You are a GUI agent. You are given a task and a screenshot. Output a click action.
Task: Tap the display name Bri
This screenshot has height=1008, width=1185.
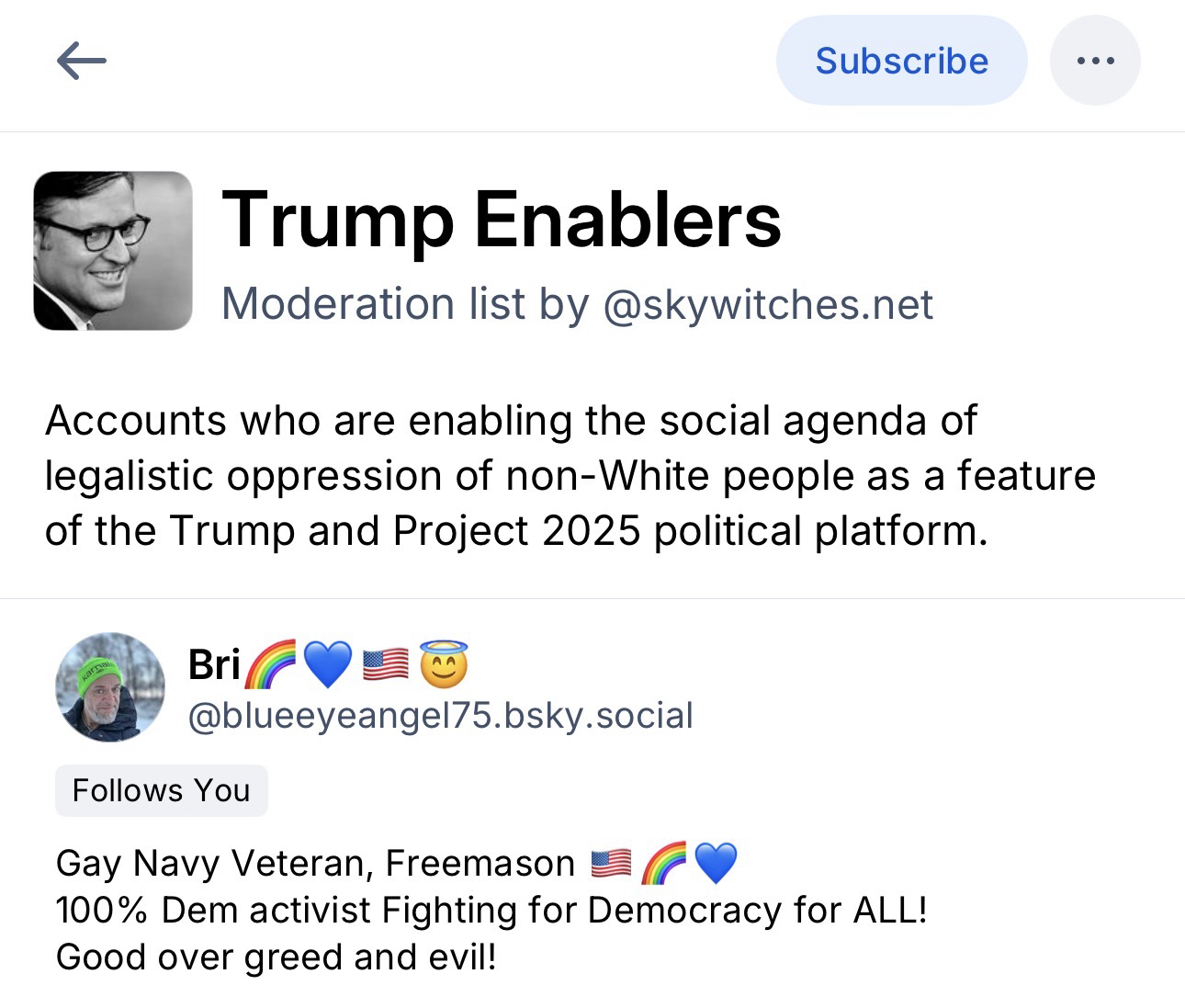[x=214, y=664]
